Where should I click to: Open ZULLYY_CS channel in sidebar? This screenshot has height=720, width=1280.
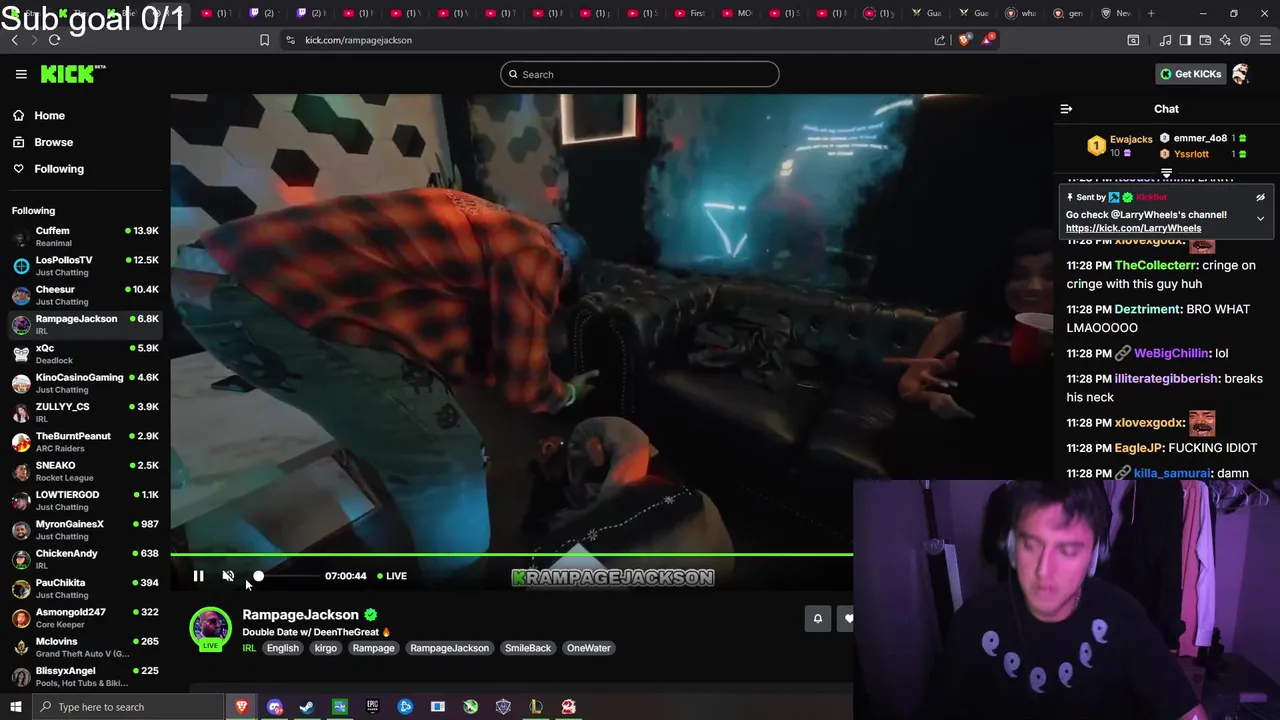[85, 412]
